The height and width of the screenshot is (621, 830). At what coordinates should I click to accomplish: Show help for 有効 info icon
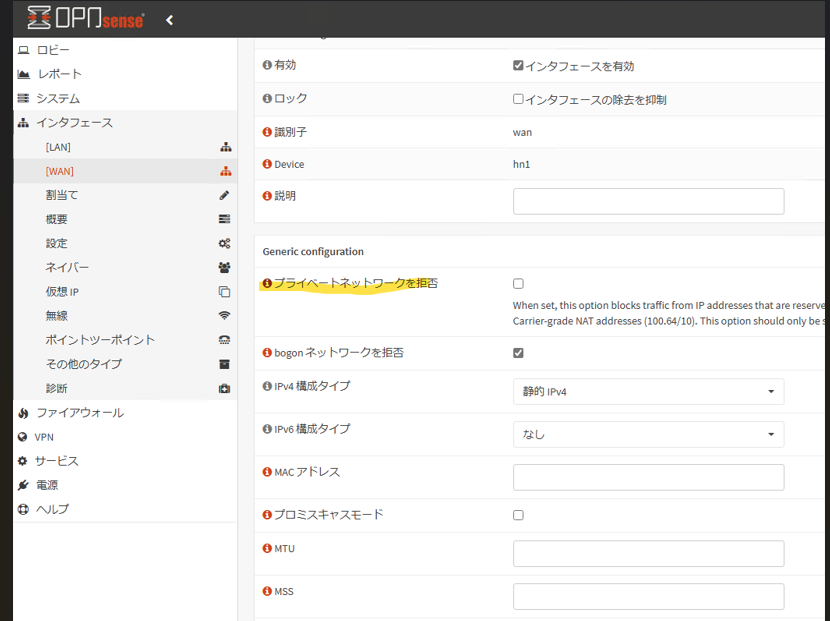(x=267, y=65)
